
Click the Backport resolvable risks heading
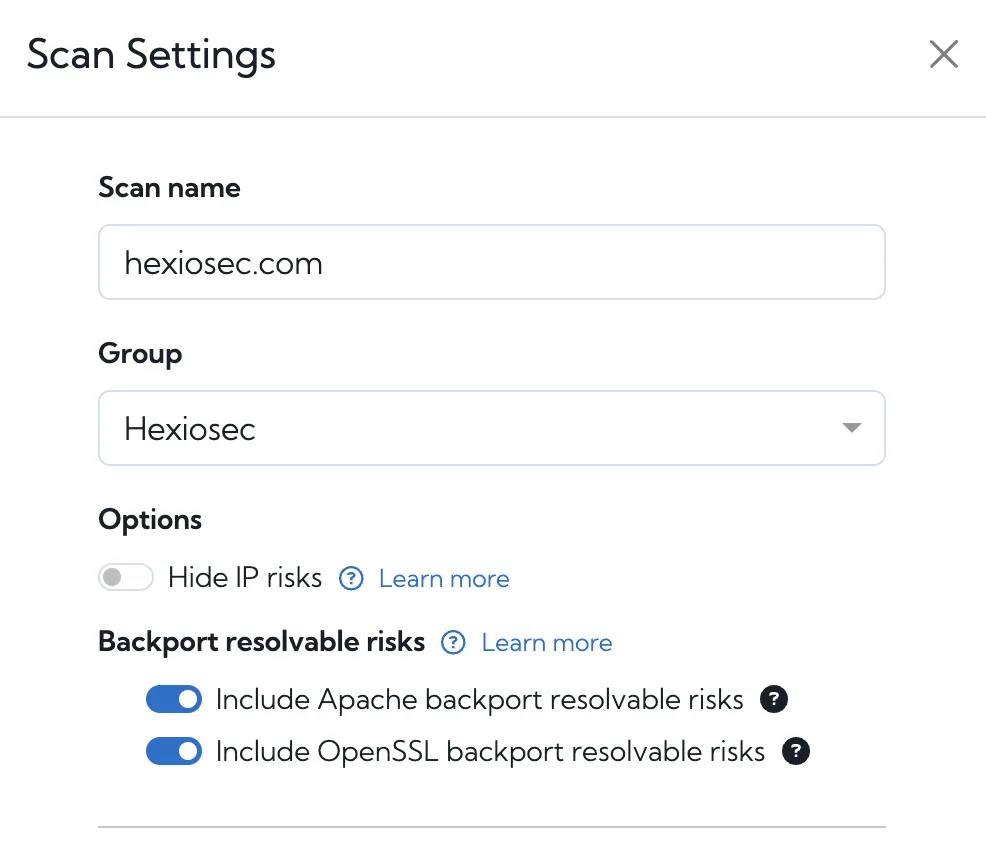[260, 642]
